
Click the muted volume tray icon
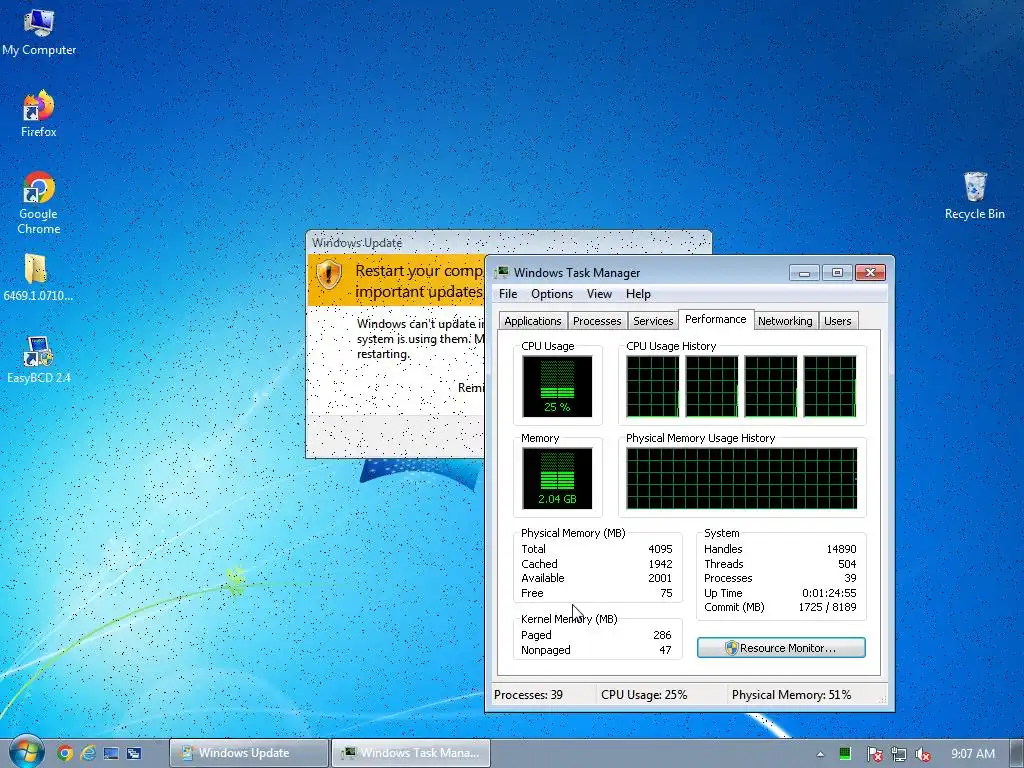[923, 754]
